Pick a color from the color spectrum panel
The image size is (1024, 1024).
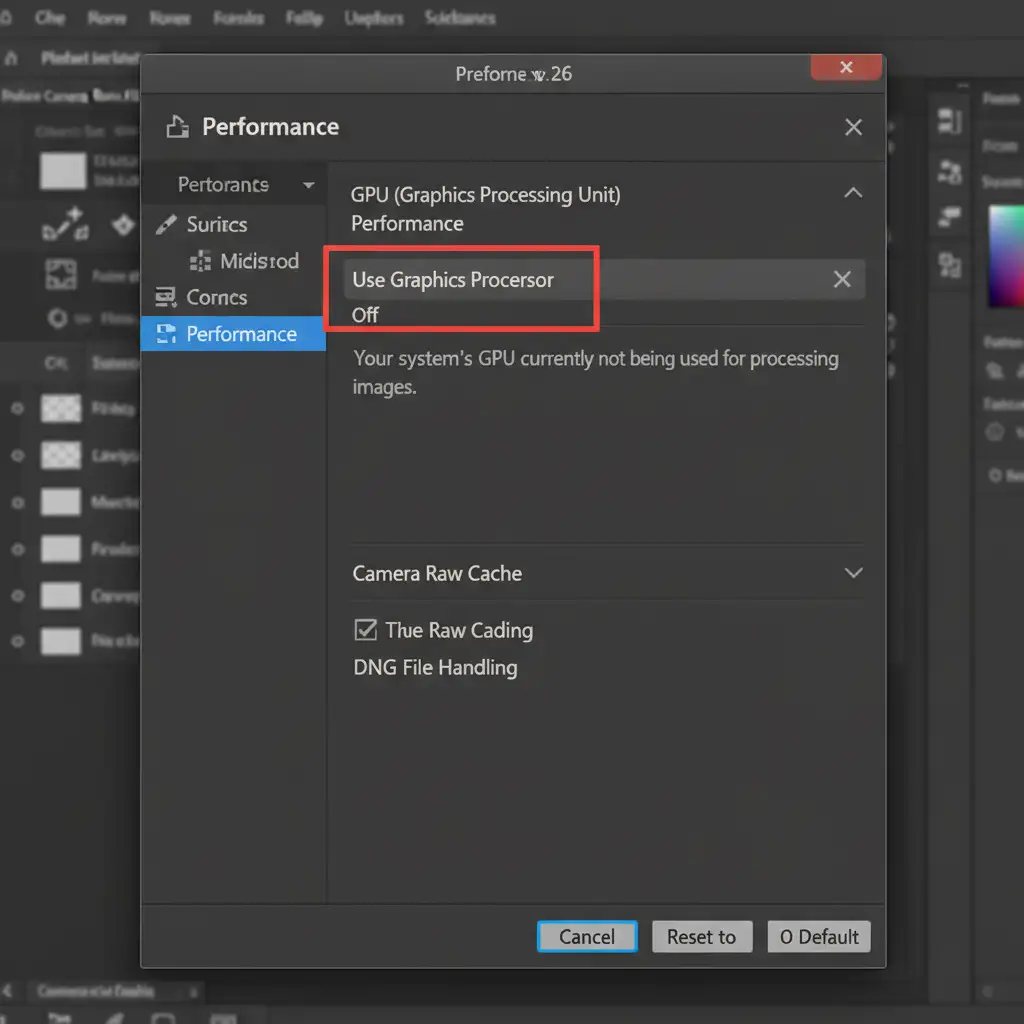[1005, 255]
